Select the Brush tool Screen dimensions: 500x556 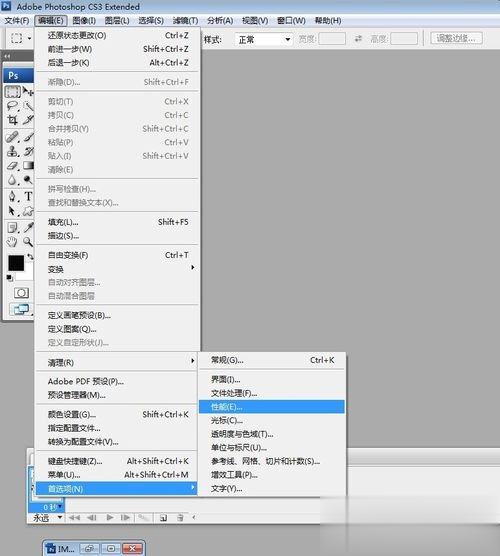point(28,137)
